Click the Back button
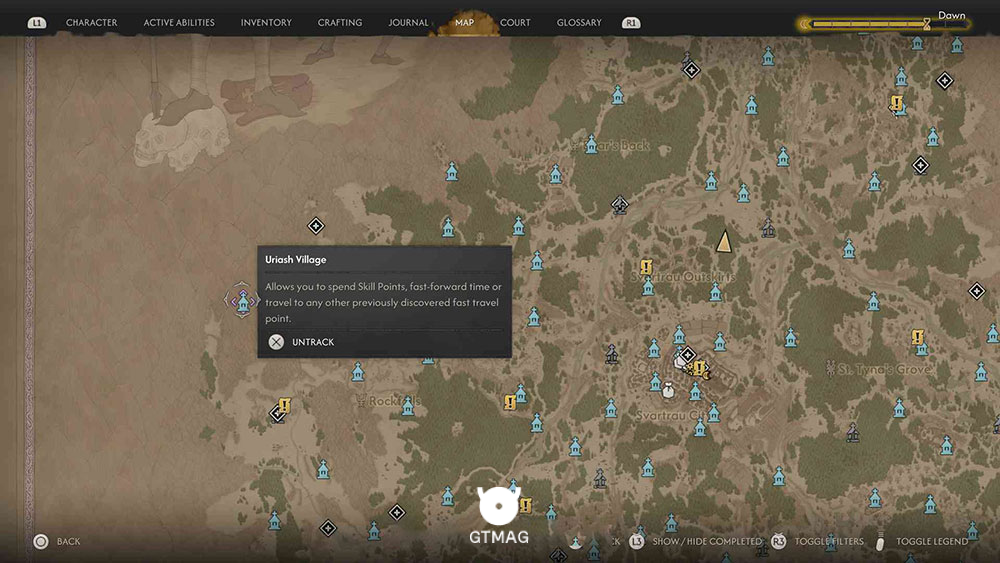Image resolution: width=1000 pixels, height=563 pixels. 57,541
